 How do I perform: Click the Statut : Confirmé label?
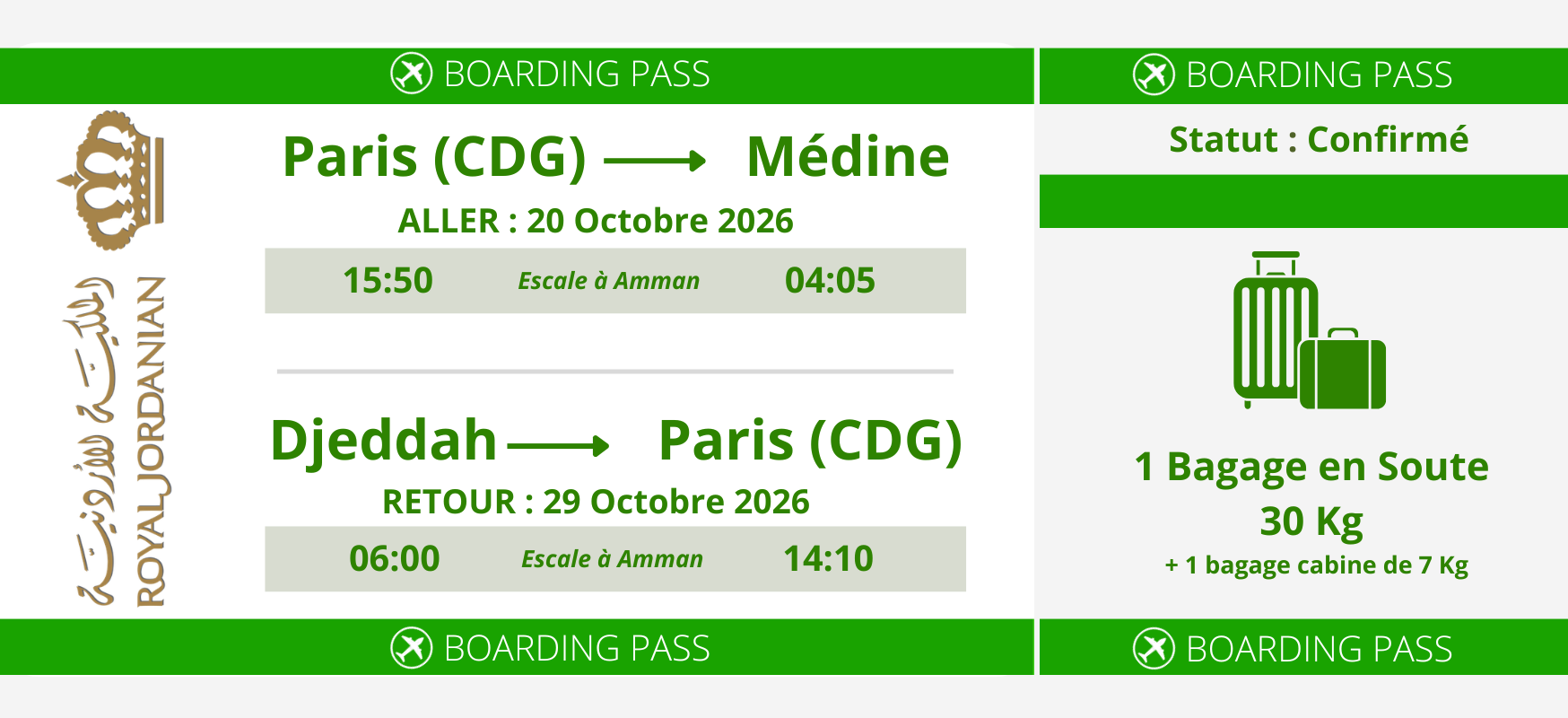[x=1319, y=140]
